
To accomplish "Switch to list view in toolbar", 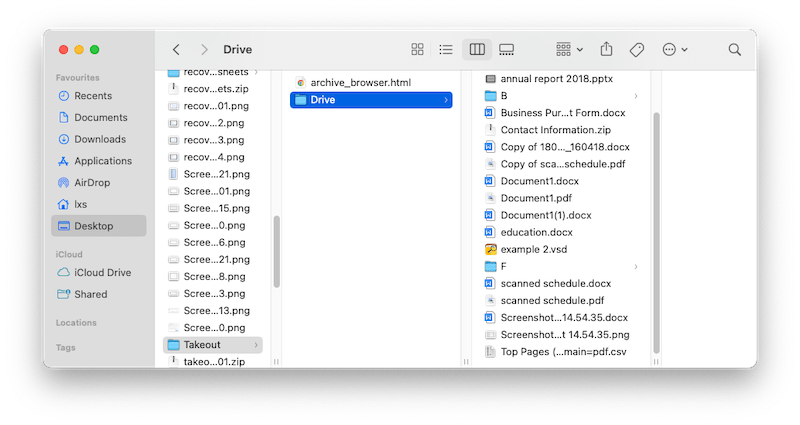I will pos(446,49).
